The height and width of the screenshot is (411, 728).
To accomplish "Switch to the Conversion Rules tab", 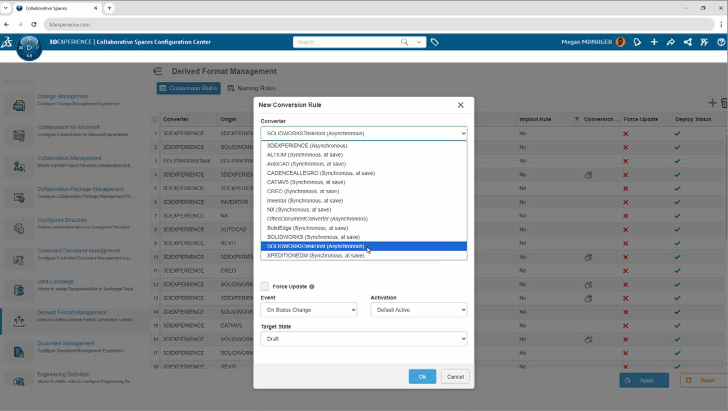I will [188, 88].
